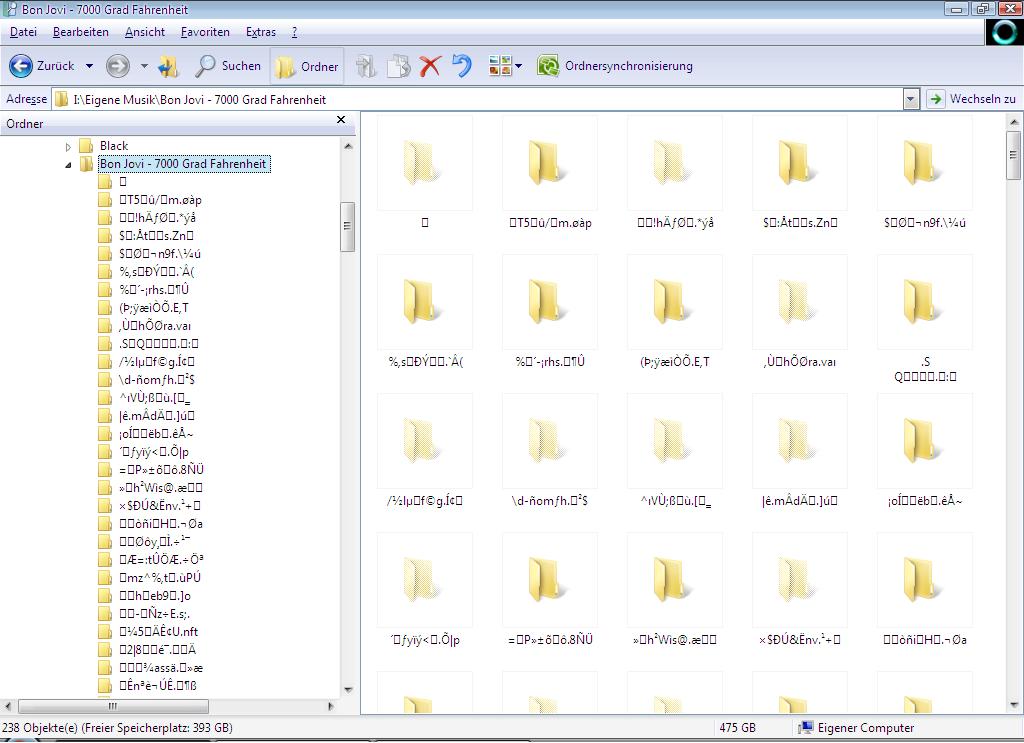Expand the Black folder in tree
Screen dimensions: 1024x743
pyautogui.click(x=68, y=146)
